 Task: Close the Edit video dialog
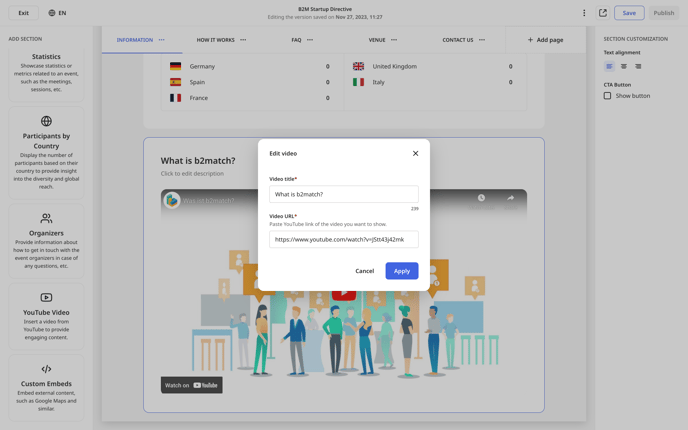[x=415, y=153]
